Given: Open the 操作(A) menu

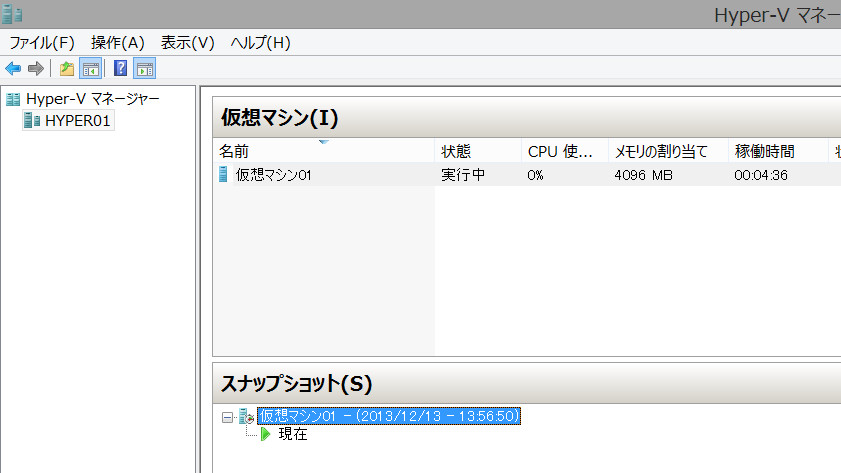Looking at the screenshot, I should coord(118,43).
